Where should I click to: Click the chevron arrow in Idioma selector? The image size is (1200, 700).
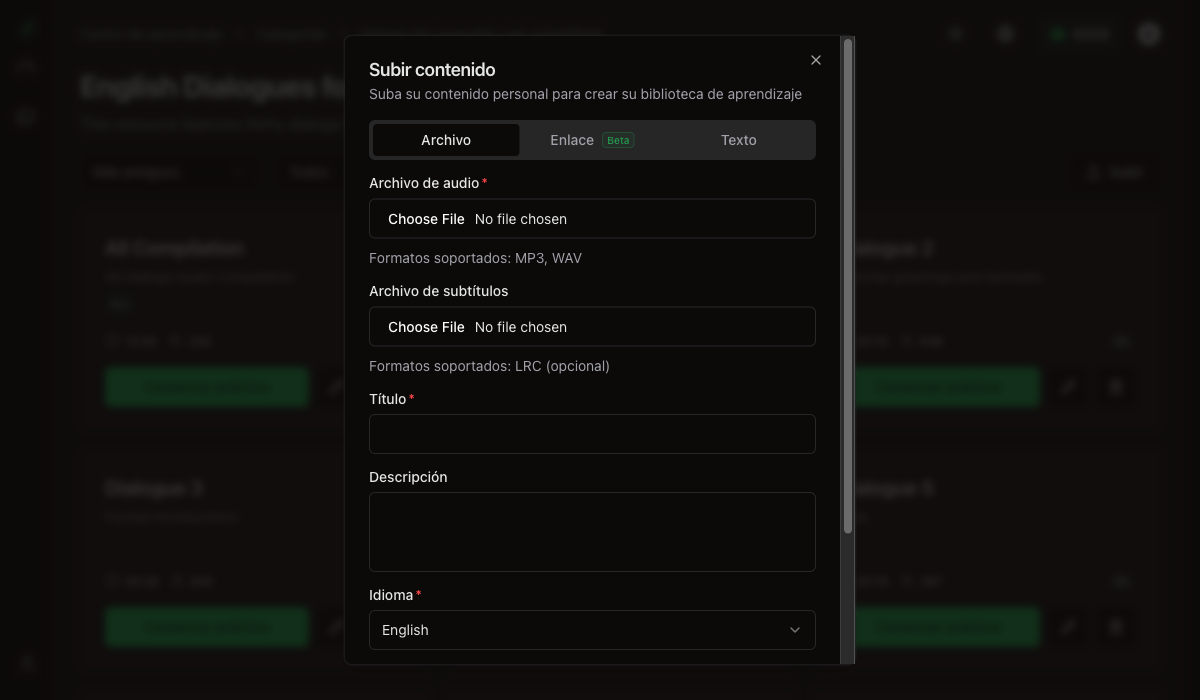(795, 630)
